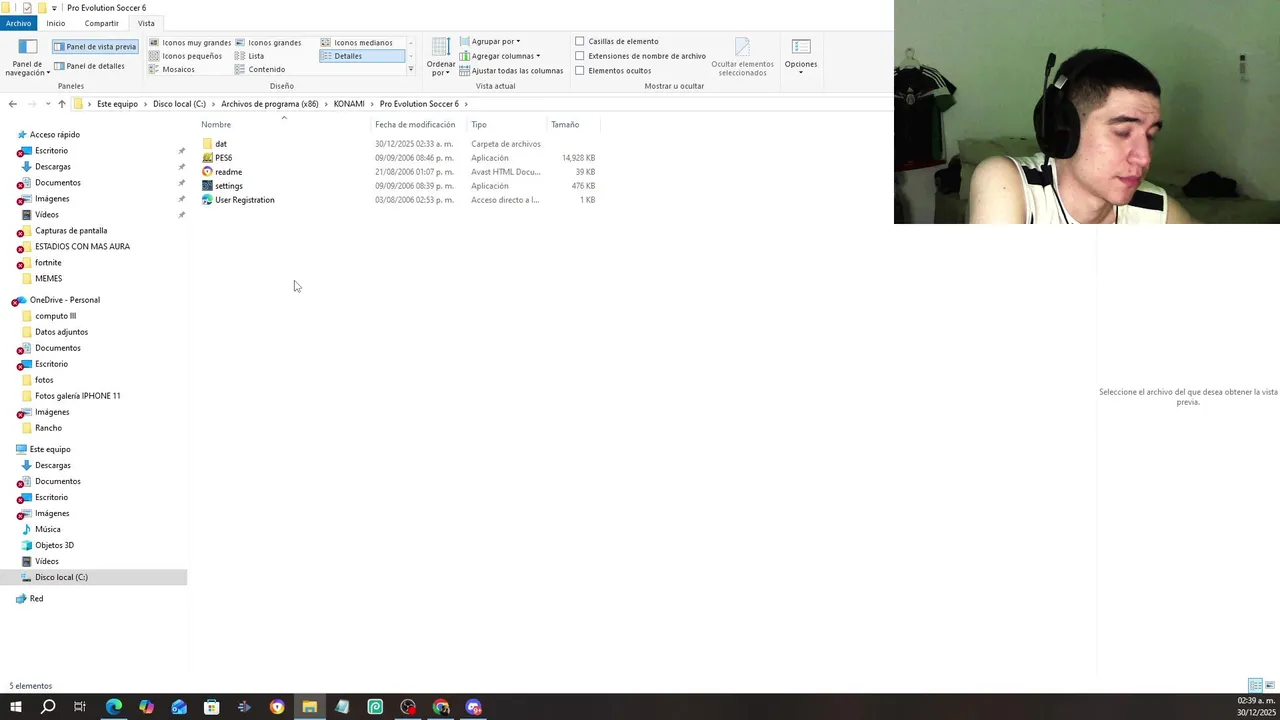
Task: Choose Iconos pequeños layout
Action: point(185,56)
